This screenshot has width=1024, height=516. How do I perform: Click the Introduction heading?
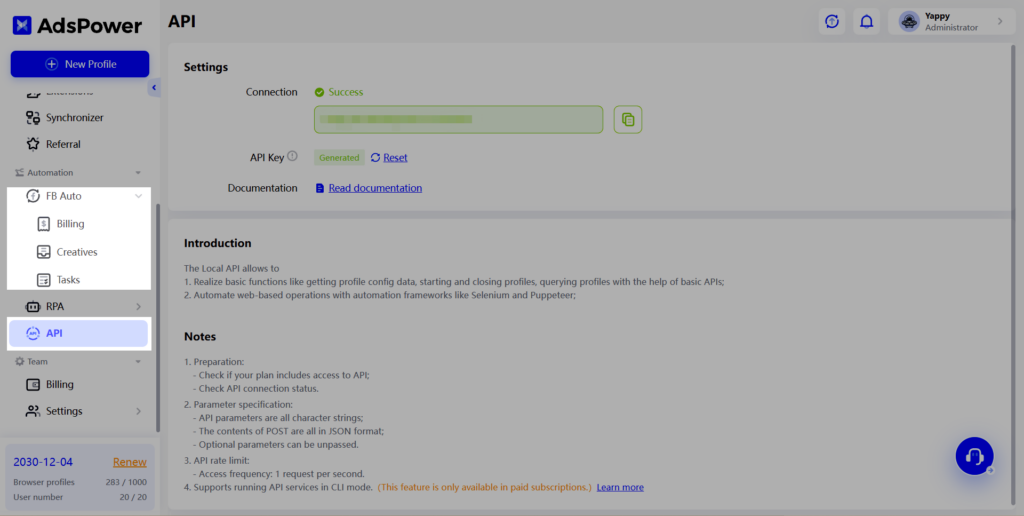click(217, 244)
